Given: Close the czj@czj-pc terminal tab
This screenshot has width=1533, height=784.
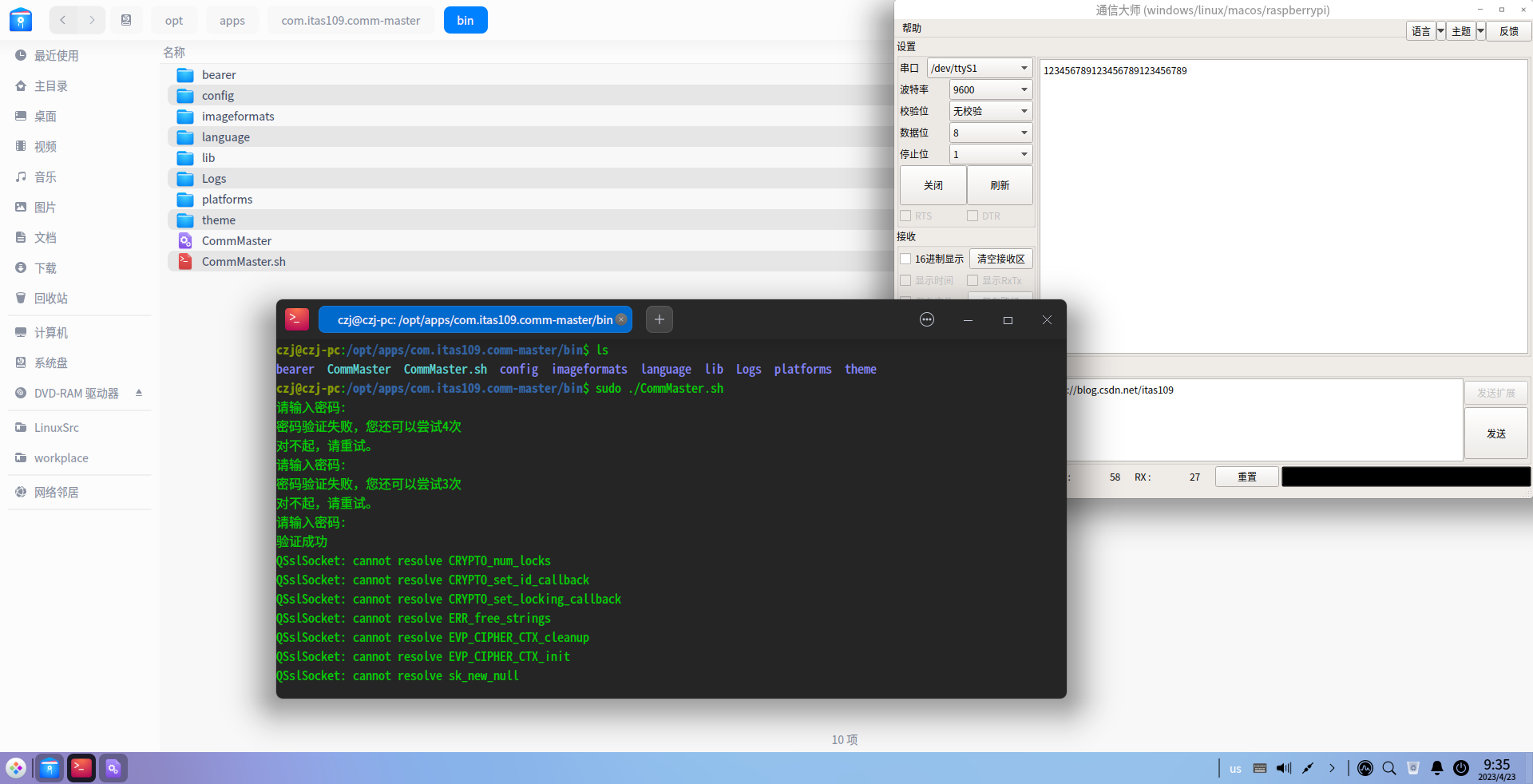Looking at the screenshot, I should click(x=621, y=319).
